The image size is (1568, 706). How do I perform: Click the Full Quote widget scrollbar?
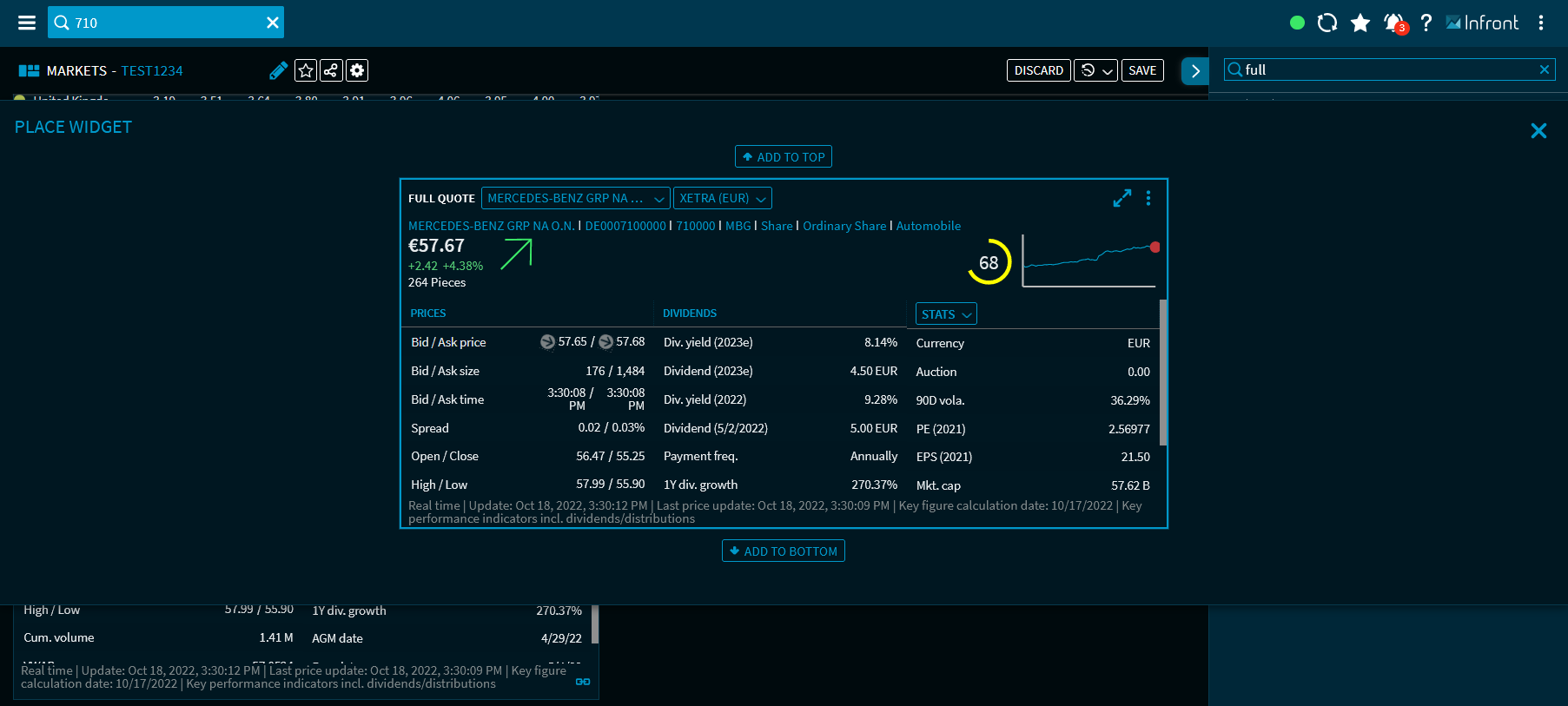(x=1162, y=372)
